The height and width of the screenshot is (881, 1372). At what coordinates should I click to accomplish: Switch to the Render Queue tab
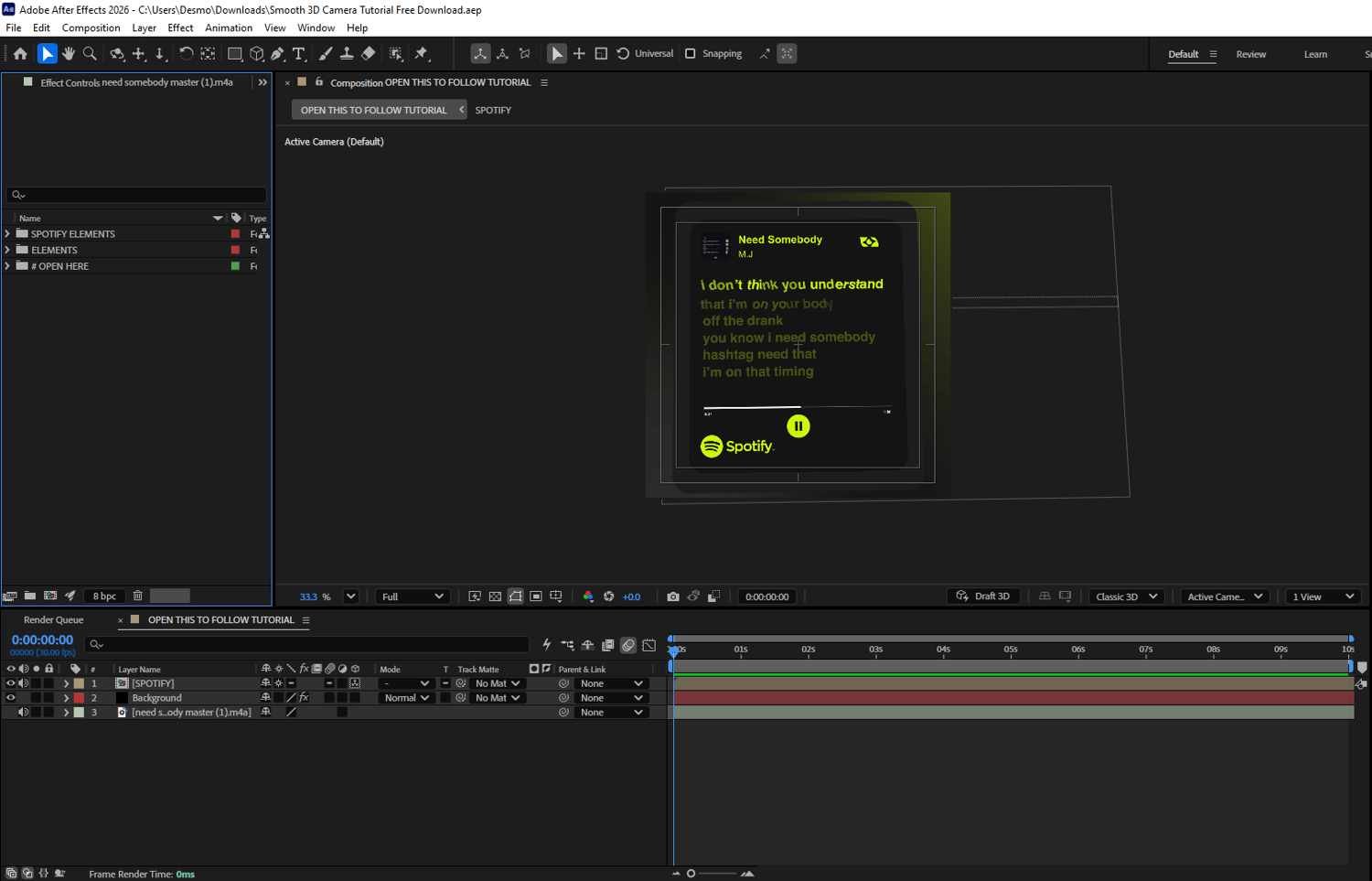53,620
